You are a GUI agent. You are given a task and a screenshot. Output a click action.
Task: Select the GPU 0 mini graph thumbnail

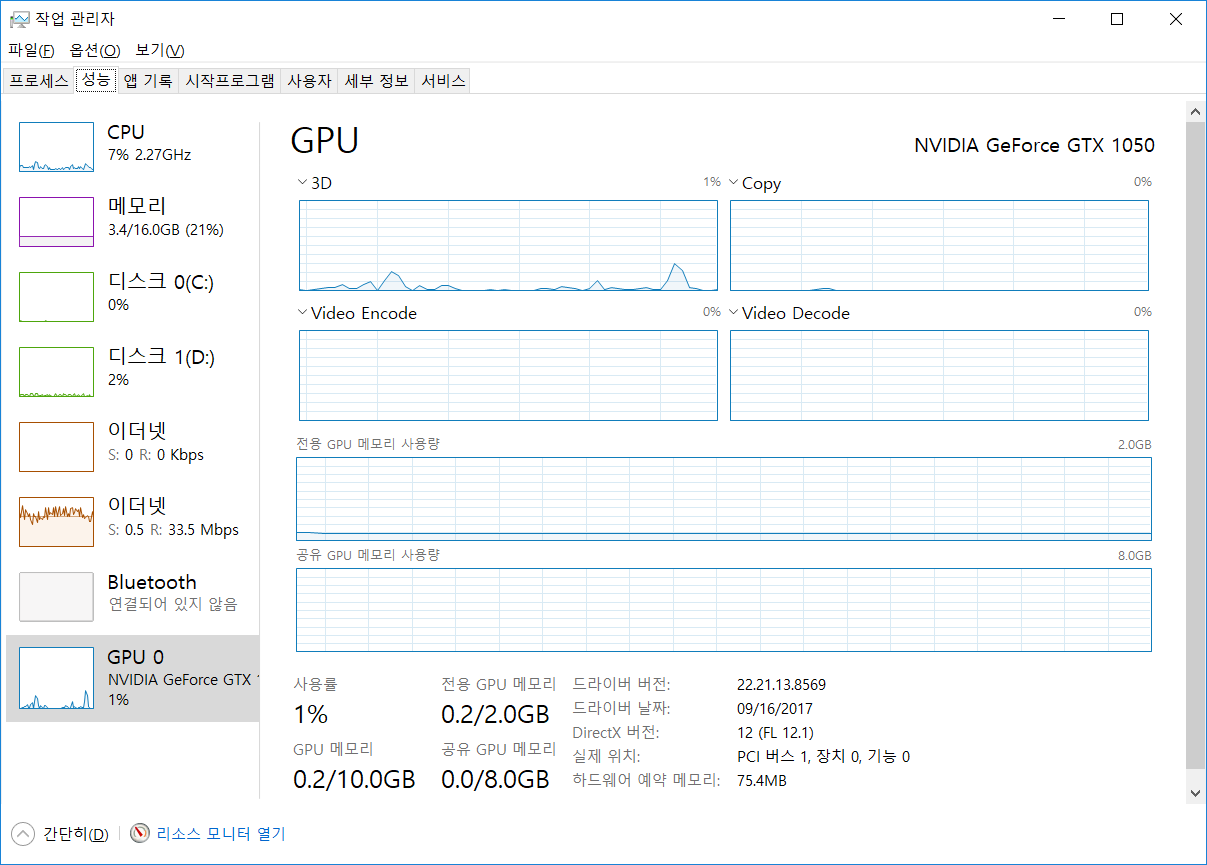[x=57, y=678]
